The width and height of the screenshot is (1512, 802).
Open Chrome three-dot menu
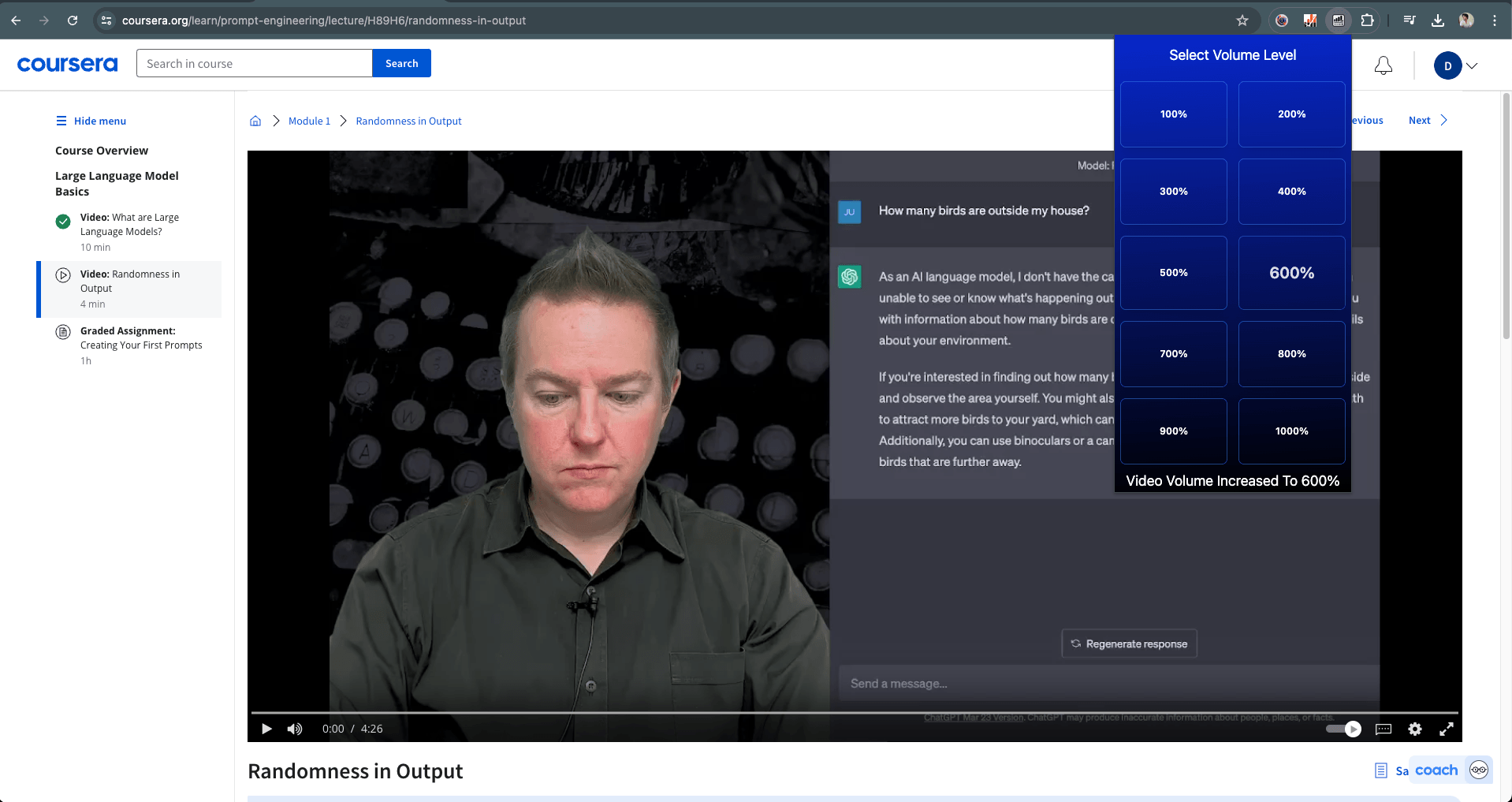pyautogui.click(x=1495, y=21)
